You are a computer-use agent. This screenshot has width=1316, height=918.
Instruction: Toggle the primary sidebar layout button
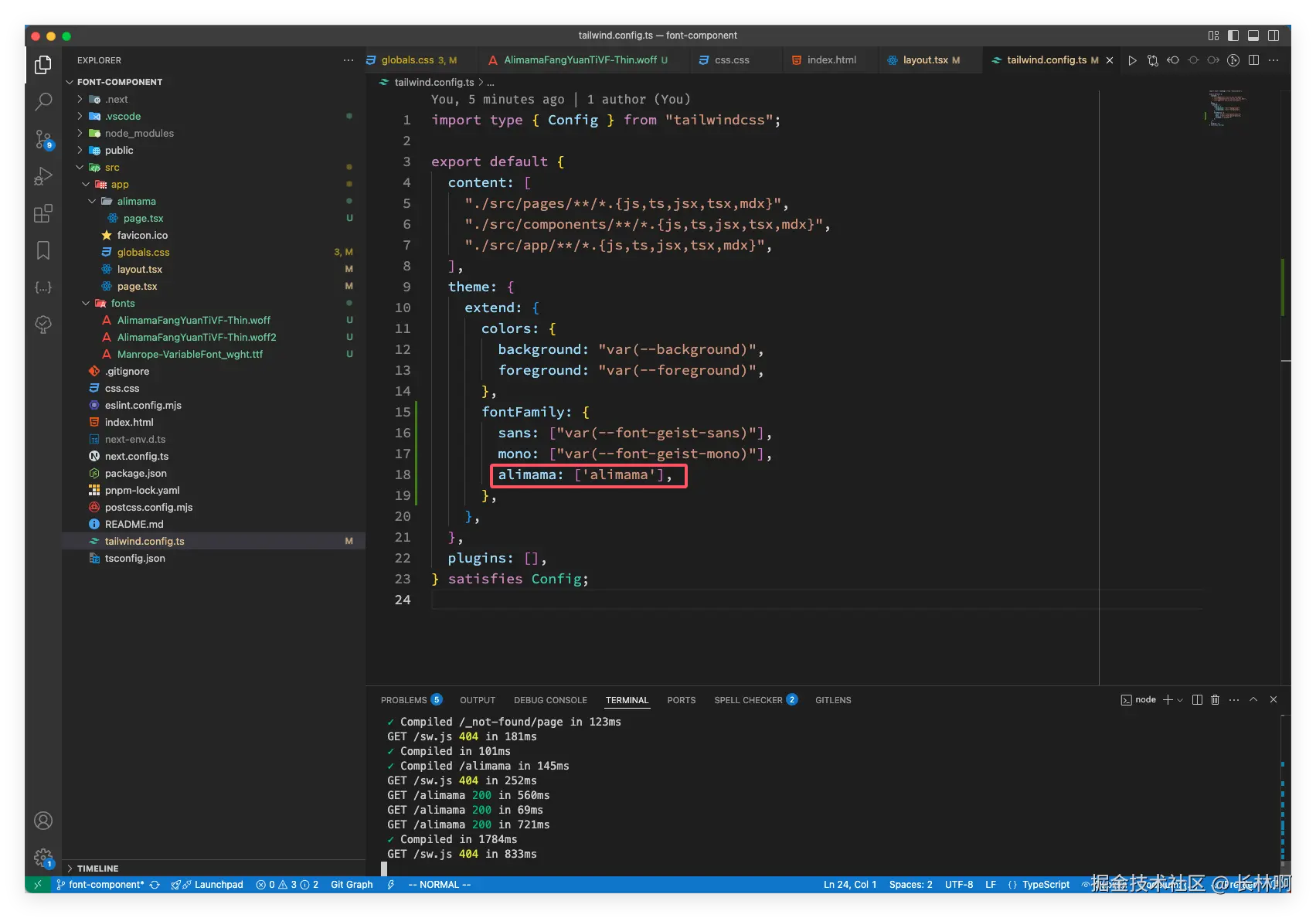(x=1233, y=36)
